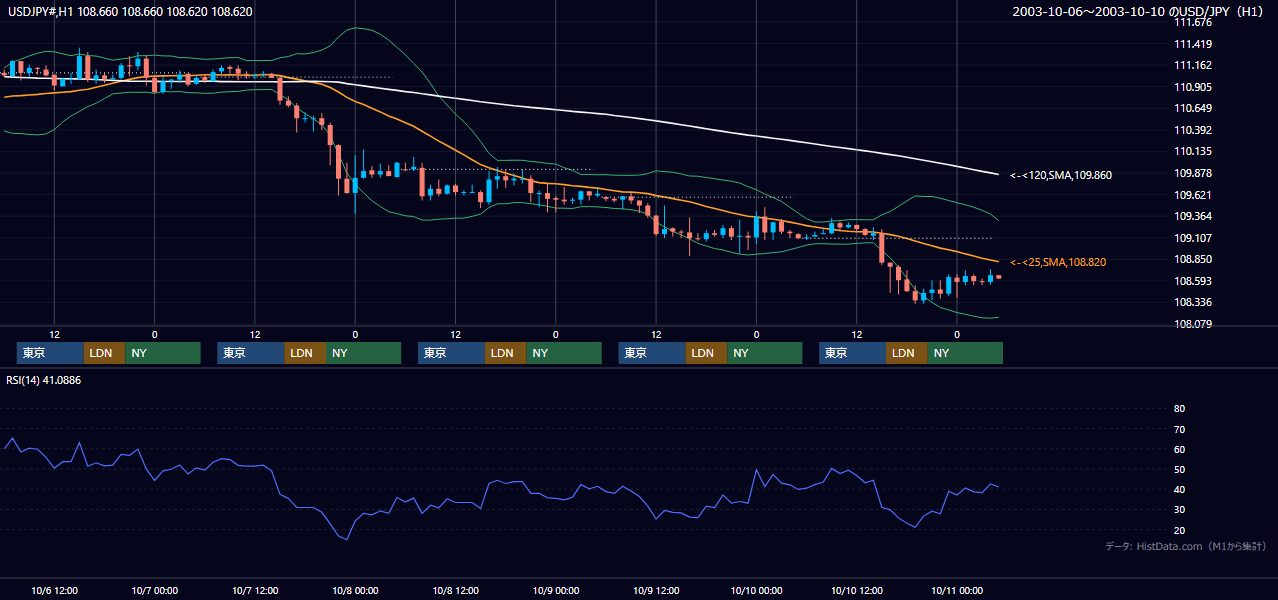
Task: Click the 10/9 00:00 time axis label
Action: point(555,590)
